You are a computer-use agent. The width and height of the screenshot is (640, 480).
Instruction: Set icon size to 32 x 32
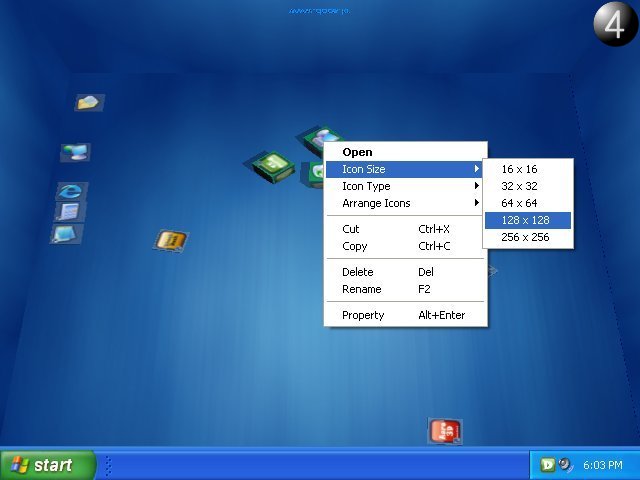528,186
